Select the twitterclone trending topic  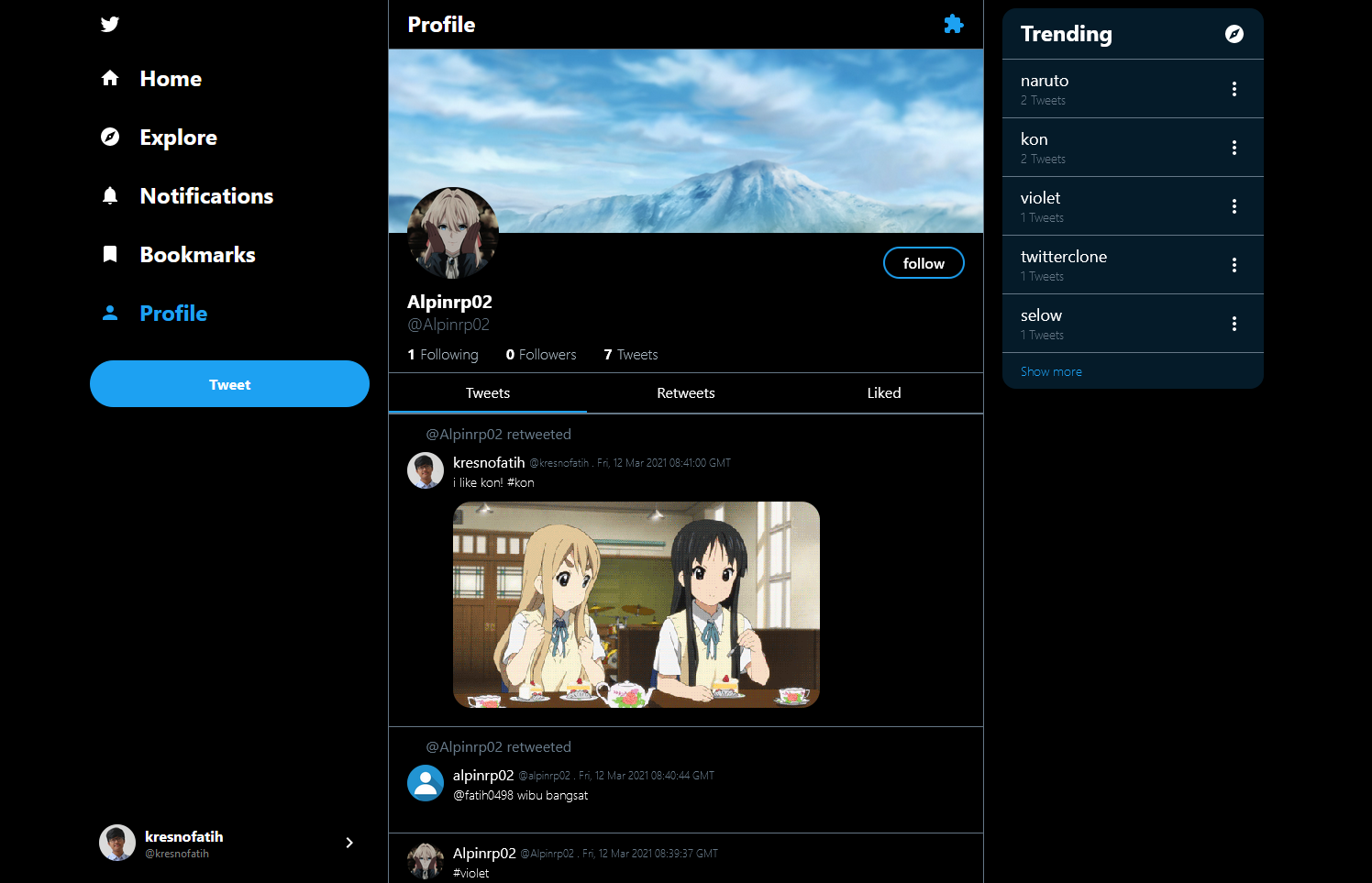[1133, 265]
